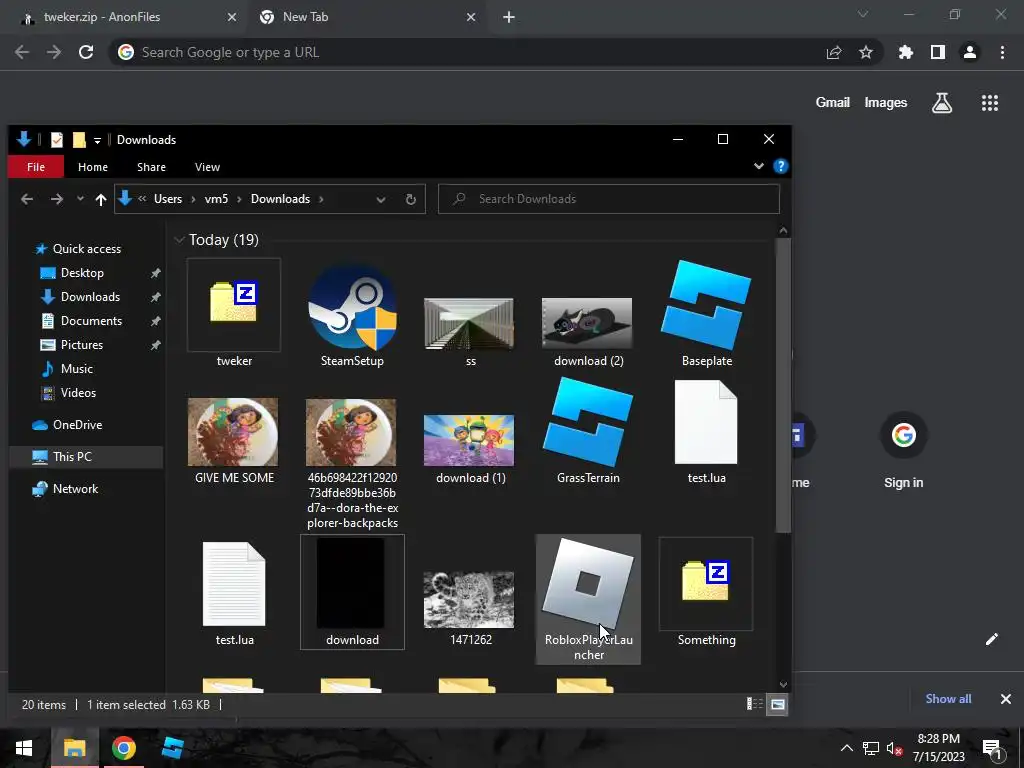Open address bar history dropdown
The image size is (1024, 768).
click(x=381, y=199)
